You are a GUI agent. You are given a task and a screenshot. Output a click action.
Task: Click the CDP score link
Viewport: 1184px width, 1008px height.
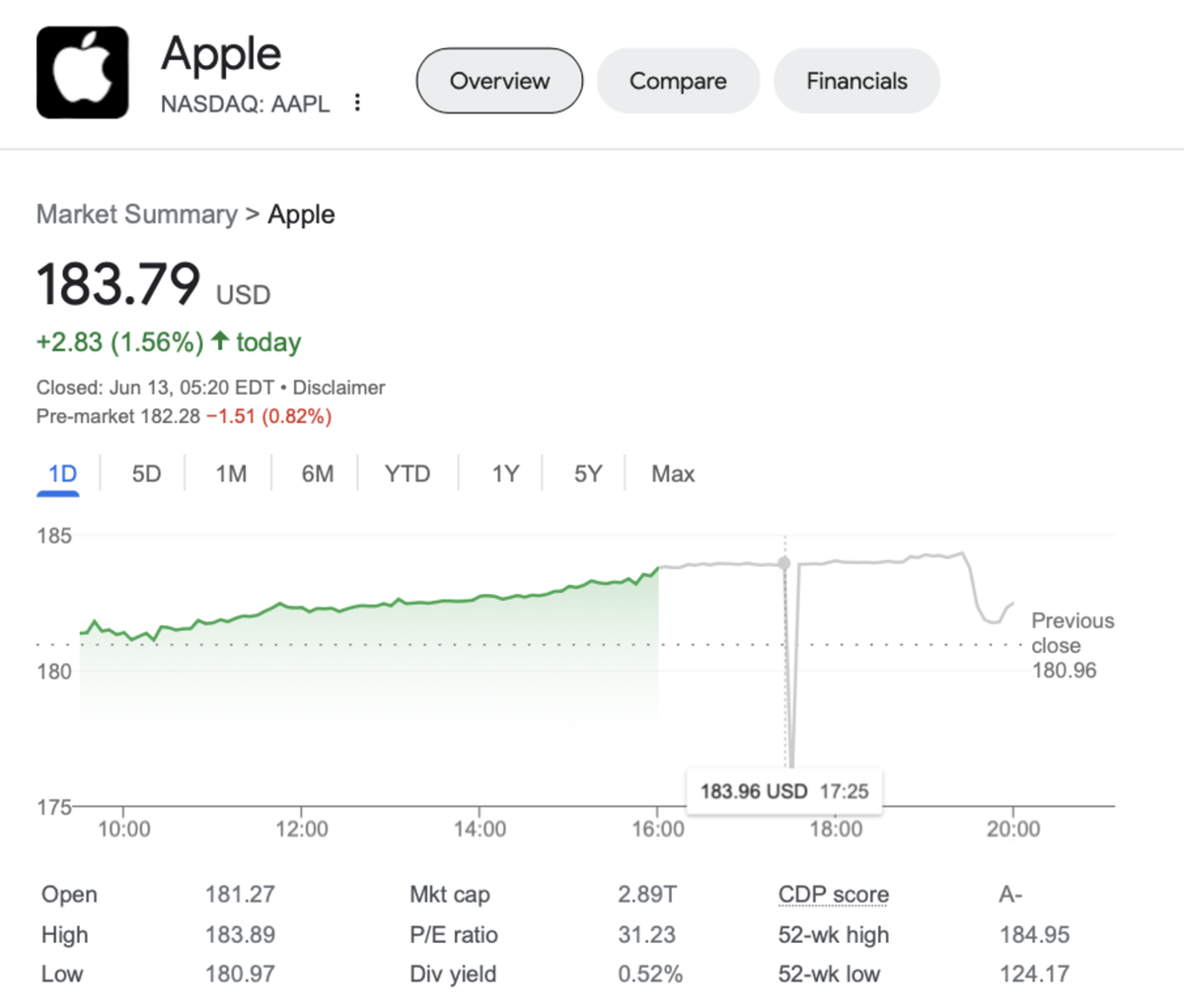(x=832, y=895)
